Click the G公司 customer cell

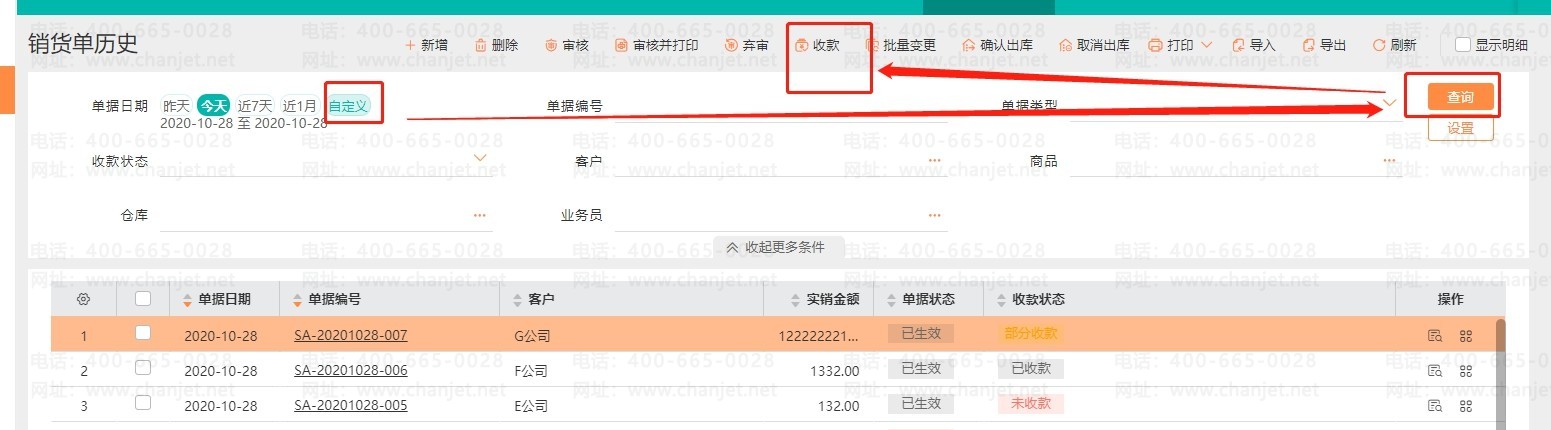coord(531,336)
